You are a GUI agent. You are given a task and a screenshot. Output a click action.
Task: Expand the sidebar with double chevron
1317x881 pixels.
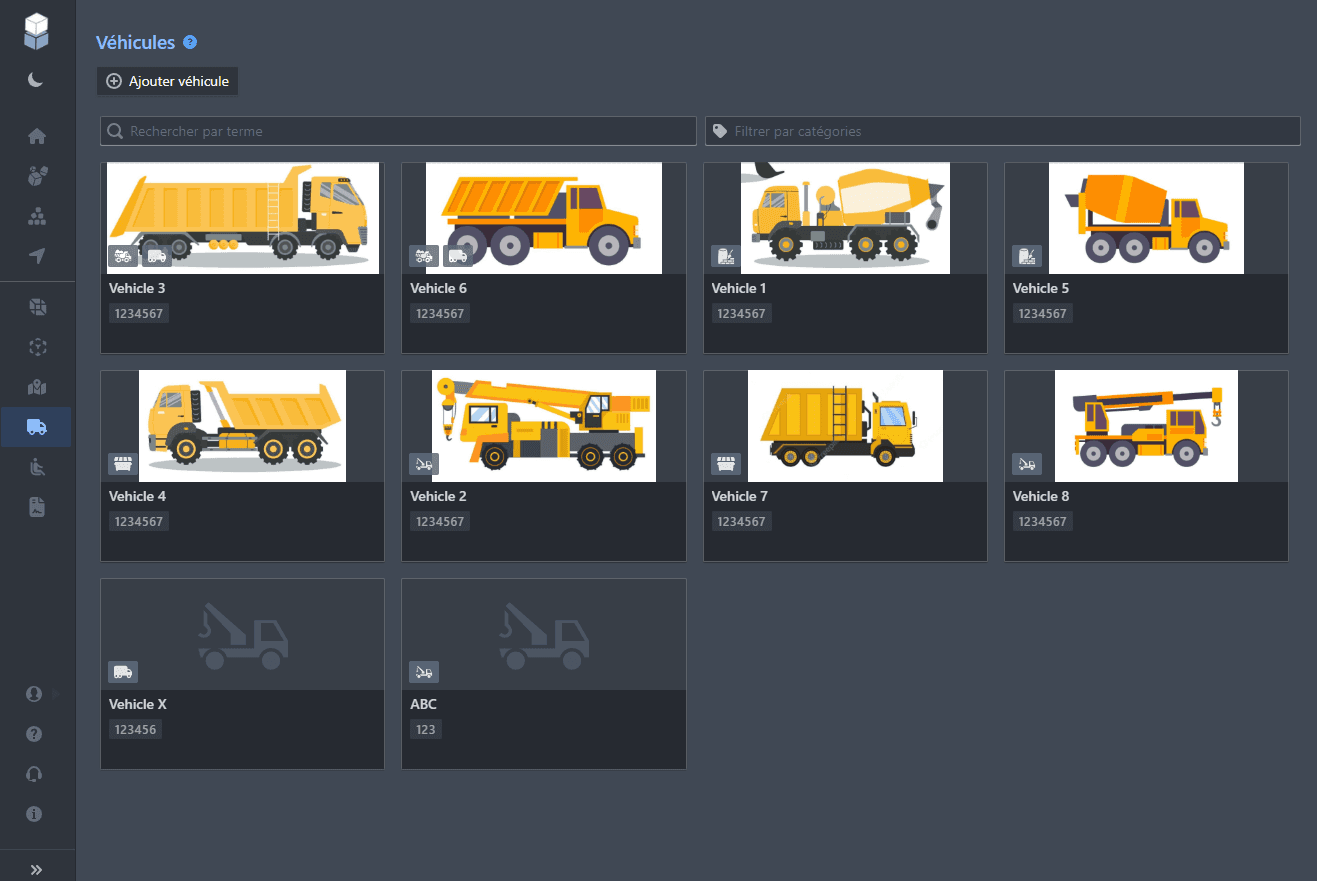pos(37,869)
